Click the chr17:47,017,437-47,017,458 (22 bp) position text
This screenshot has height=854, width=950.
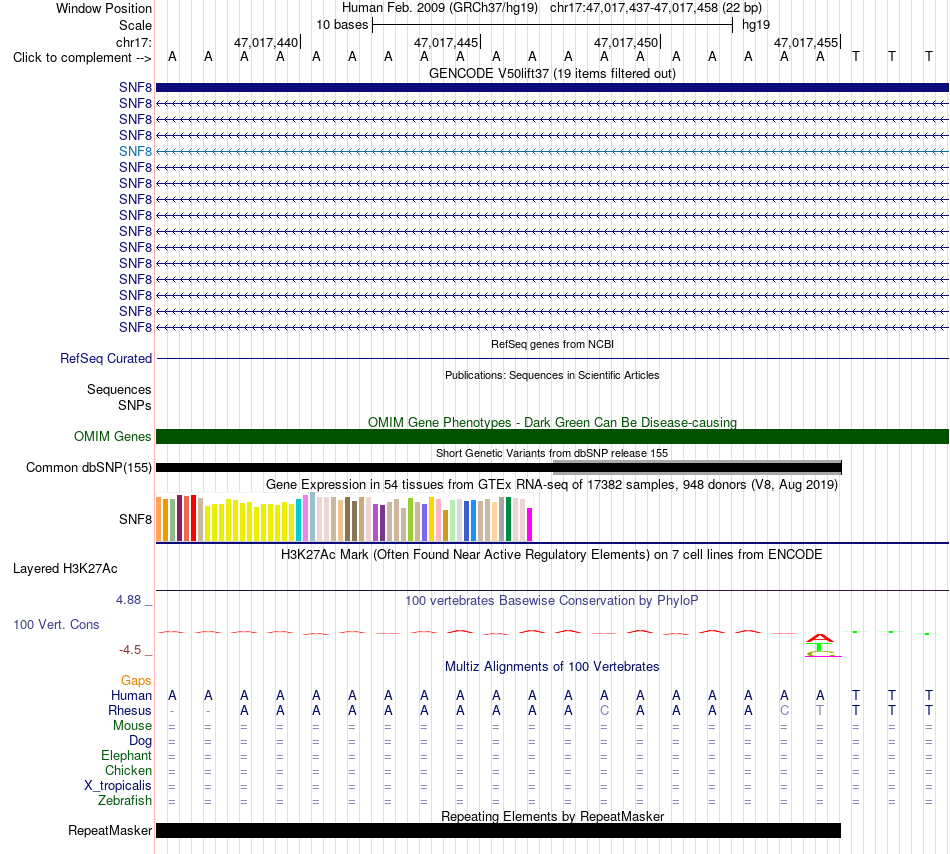tap(656, 8)
